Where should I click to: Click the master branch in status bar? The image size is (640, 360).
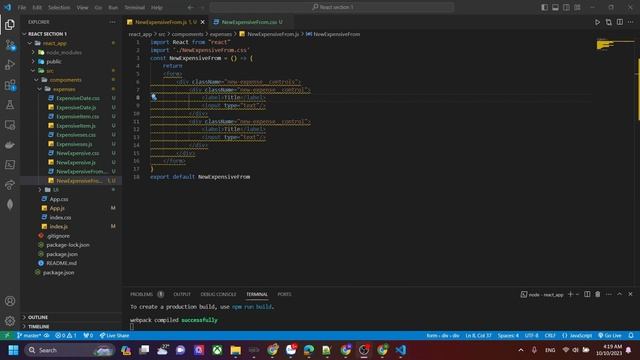tap(29, 336)
